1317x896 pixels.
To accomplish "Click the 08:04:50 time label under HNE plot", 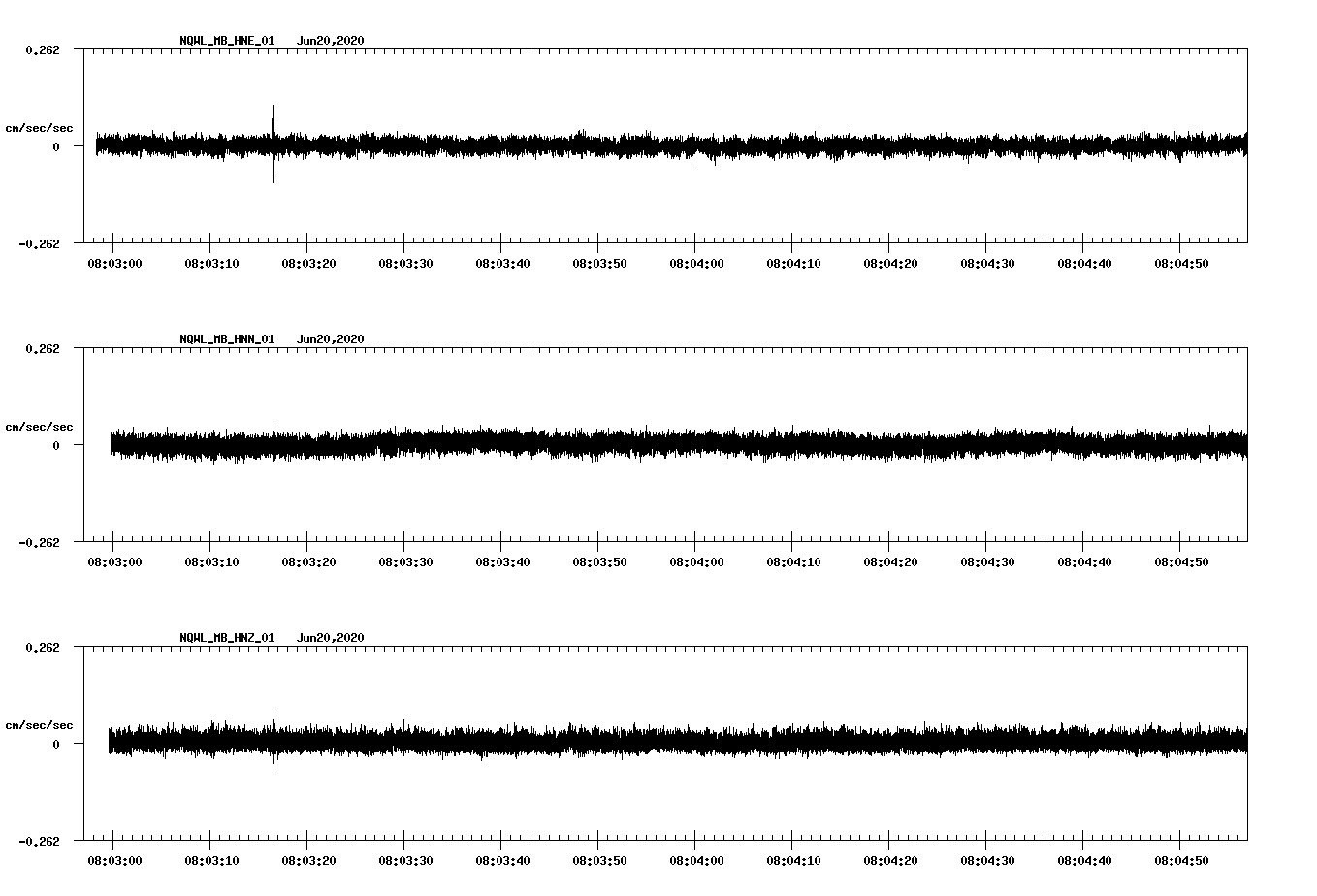I will coord(1181,264).
